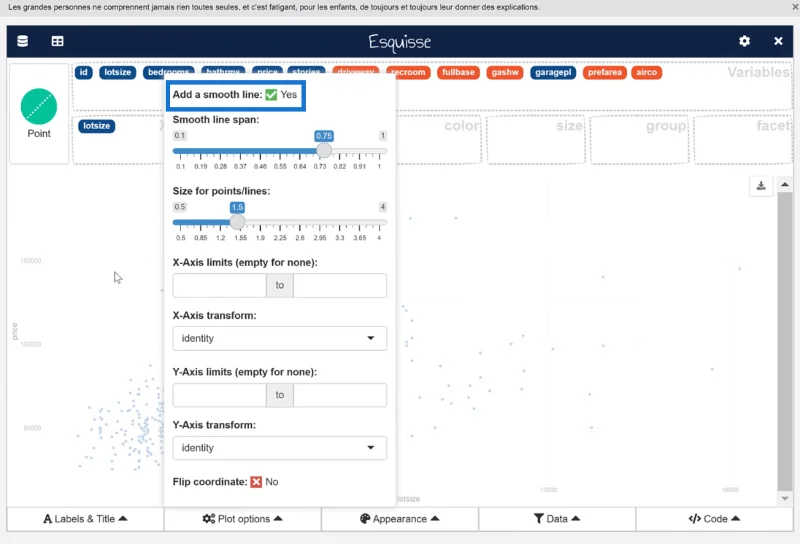800x544 pixels.
Task: Click the Y-Axis upper limit field
Action: coord(340,395)
